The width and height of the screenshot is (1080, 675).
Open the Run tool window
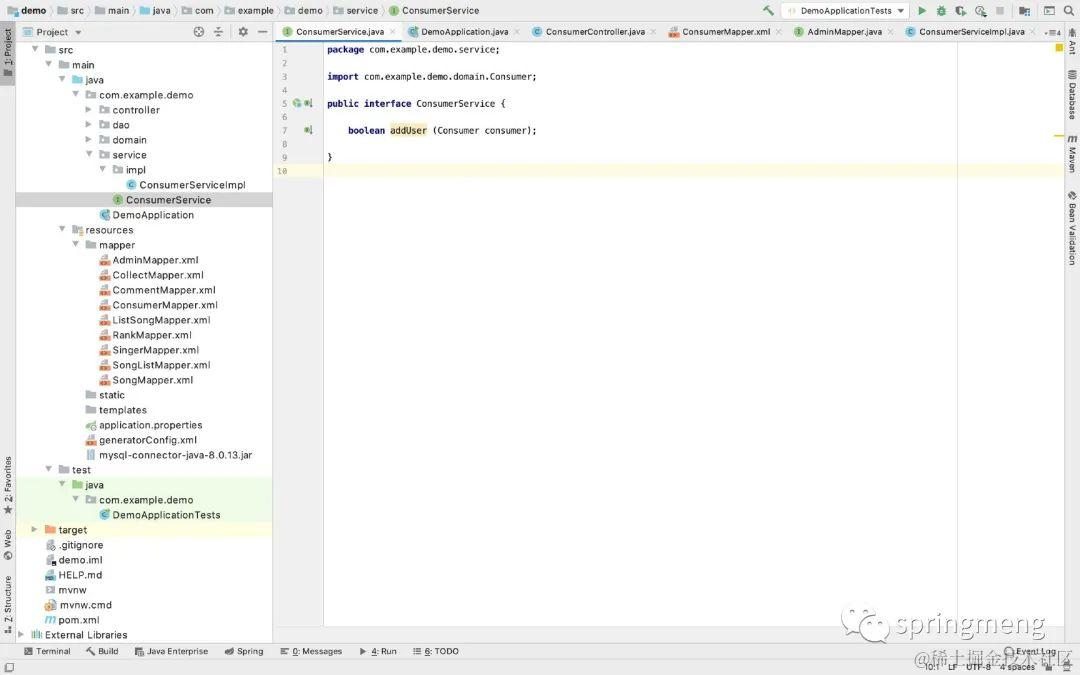[x=378, y=651]
